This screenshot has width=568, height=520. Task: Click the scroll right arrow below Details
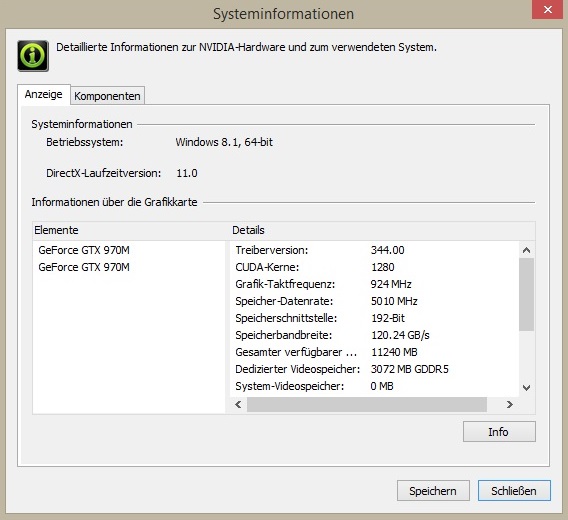[510, 404]
